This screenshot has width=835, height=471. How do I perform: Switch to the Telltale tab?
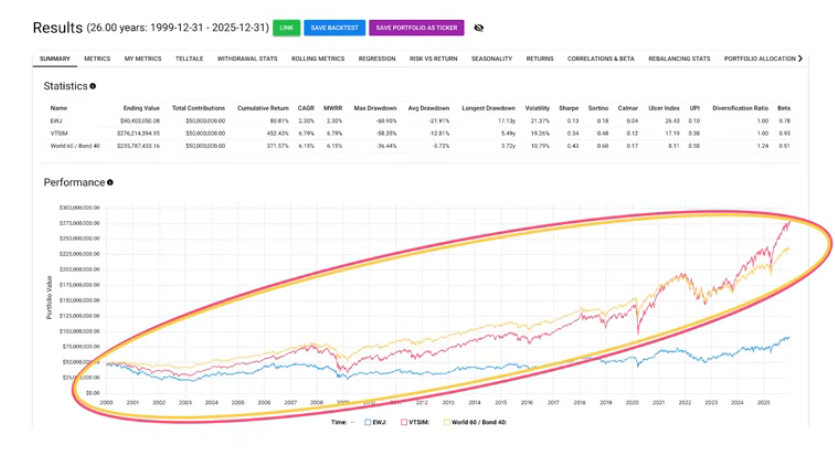pyautogui.click(x=189, y=59)
